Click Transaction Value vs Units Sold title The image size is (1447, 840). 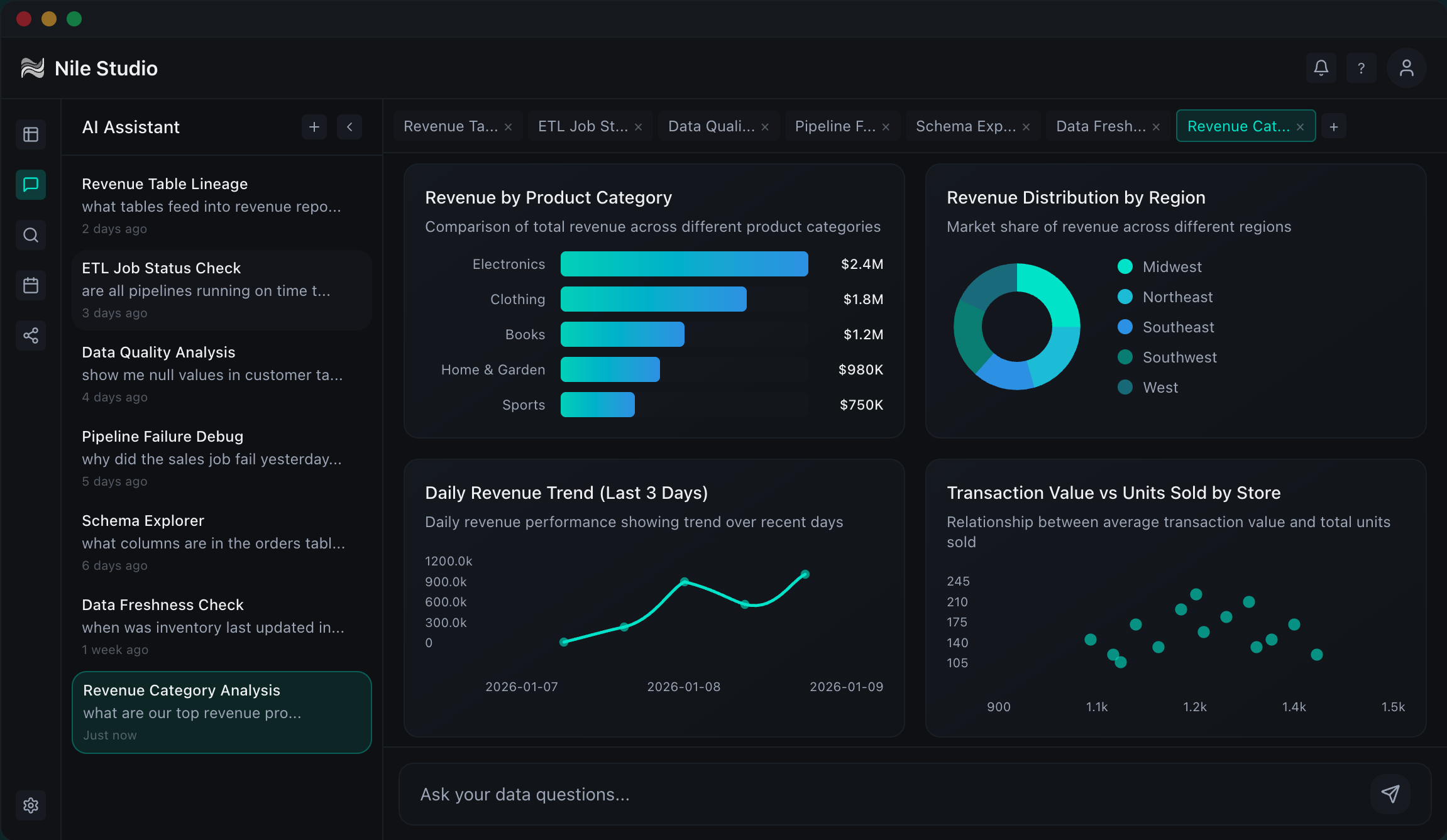1114,493
